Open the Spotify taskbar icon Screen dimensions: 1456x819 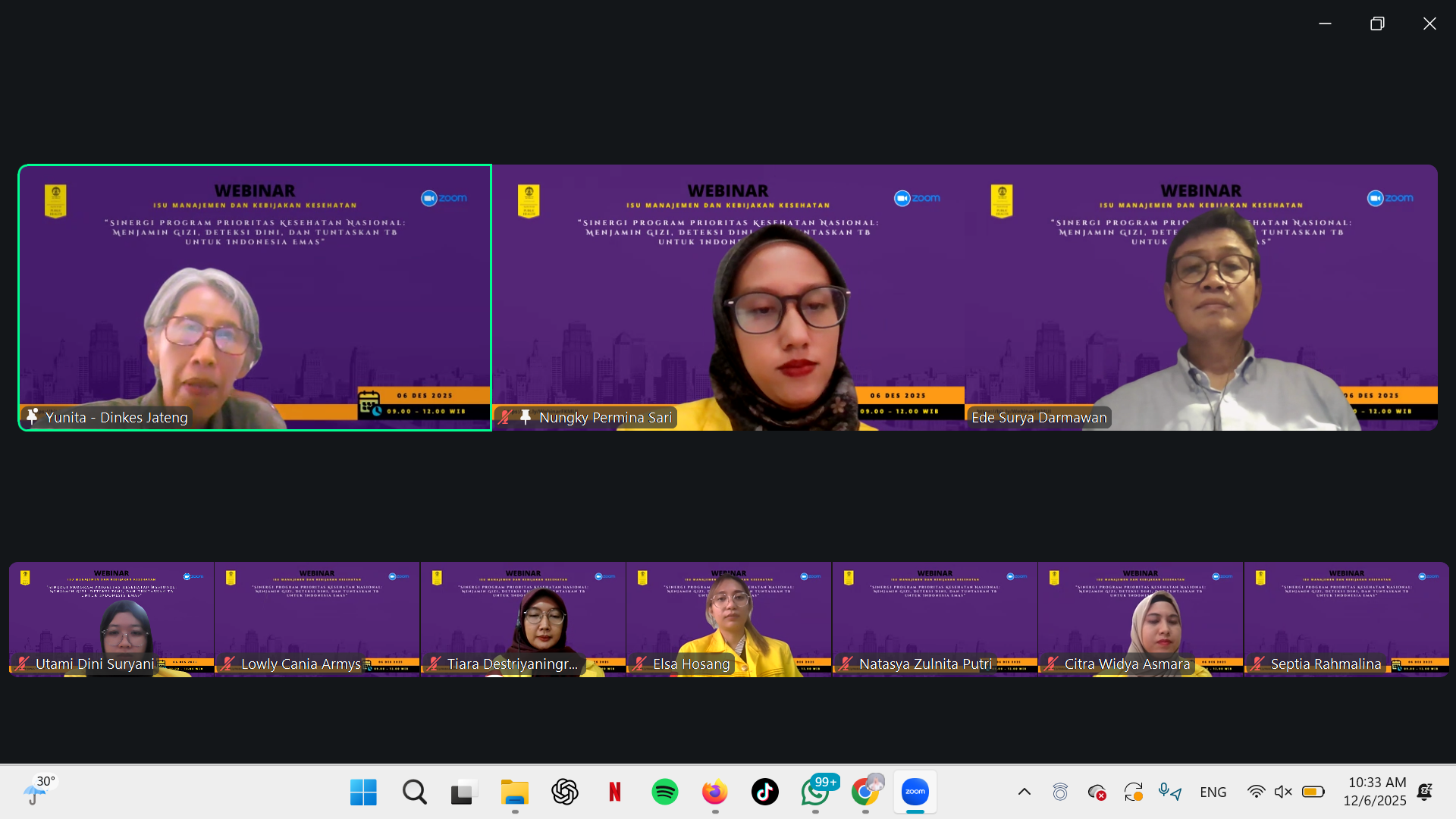click(x=664, y=792)
